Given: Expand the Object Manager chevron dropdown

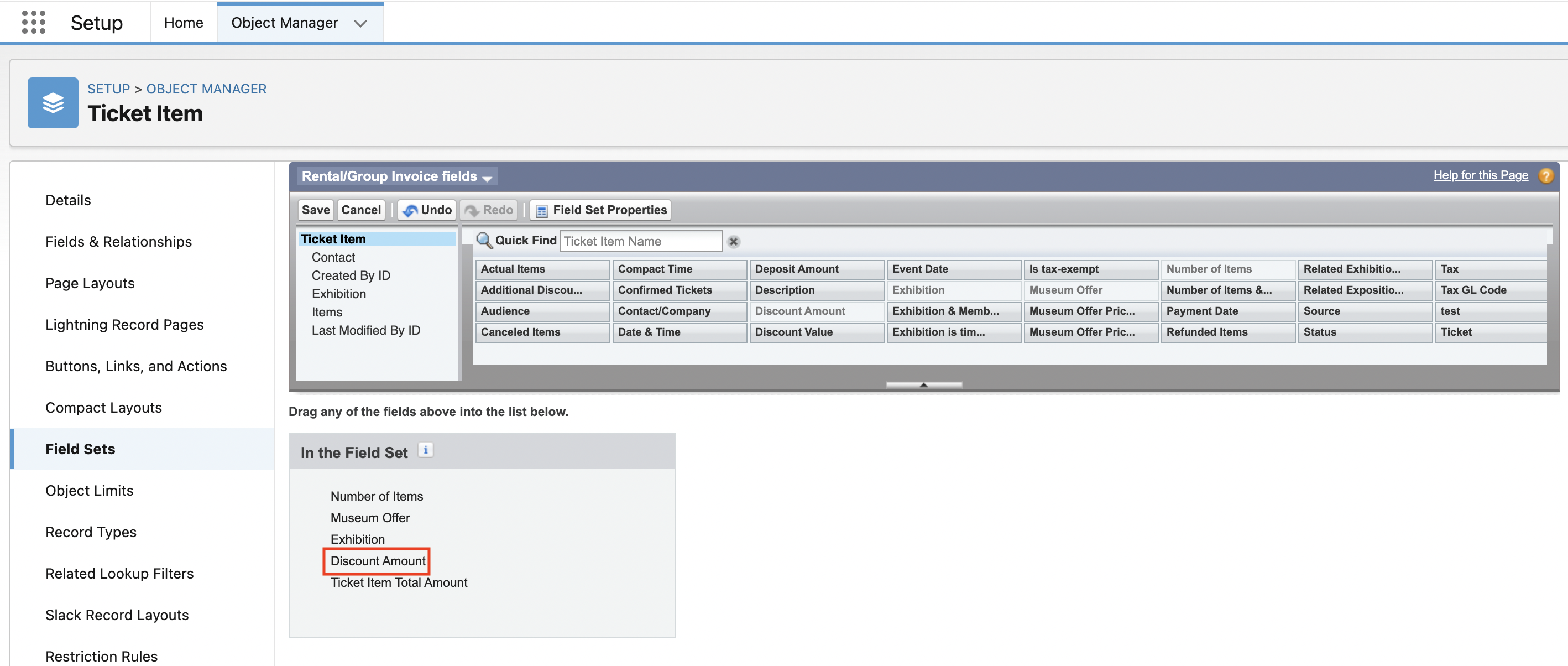Looking at the screenshot, I should [x=360, y=24].
